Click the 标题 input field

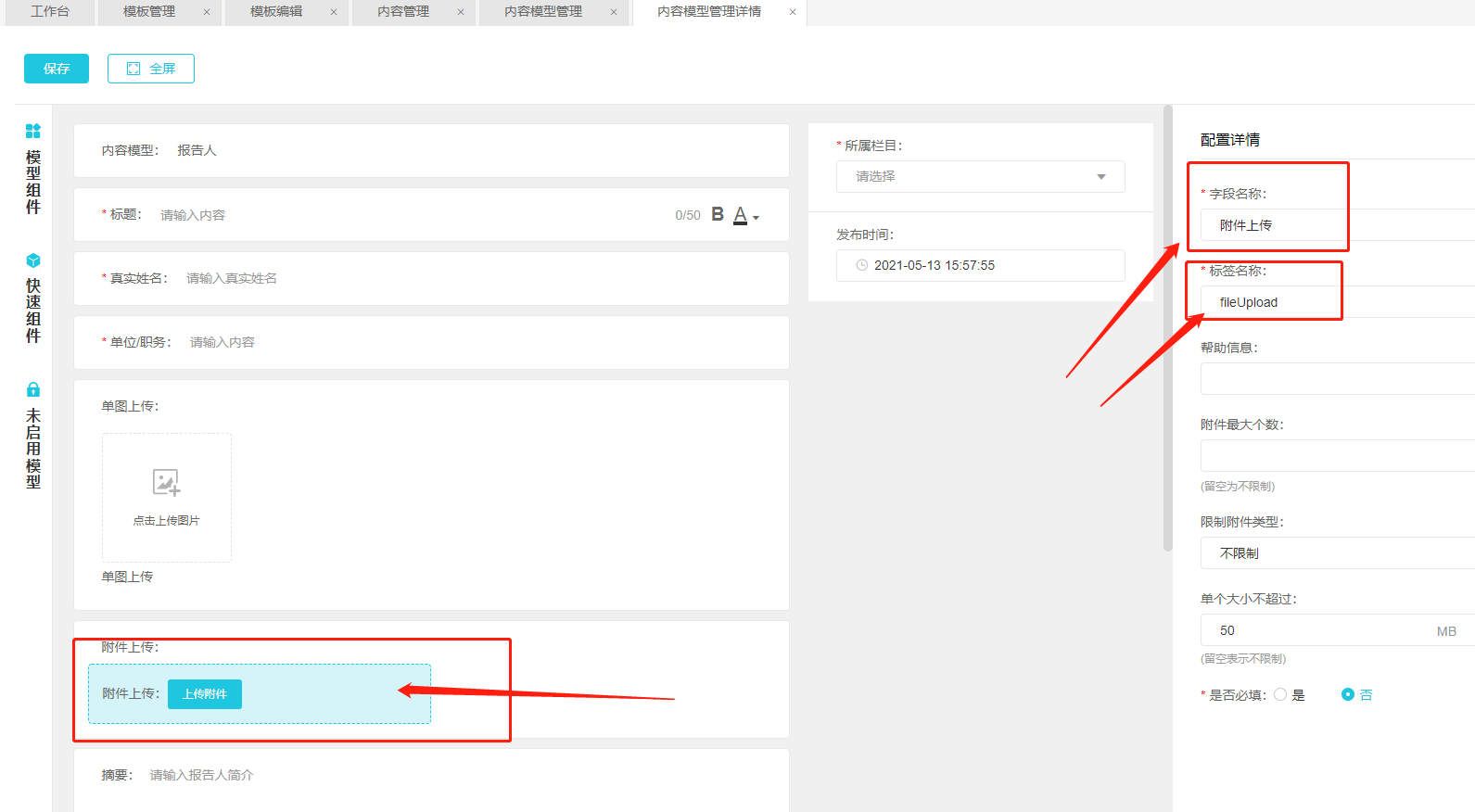413,215
